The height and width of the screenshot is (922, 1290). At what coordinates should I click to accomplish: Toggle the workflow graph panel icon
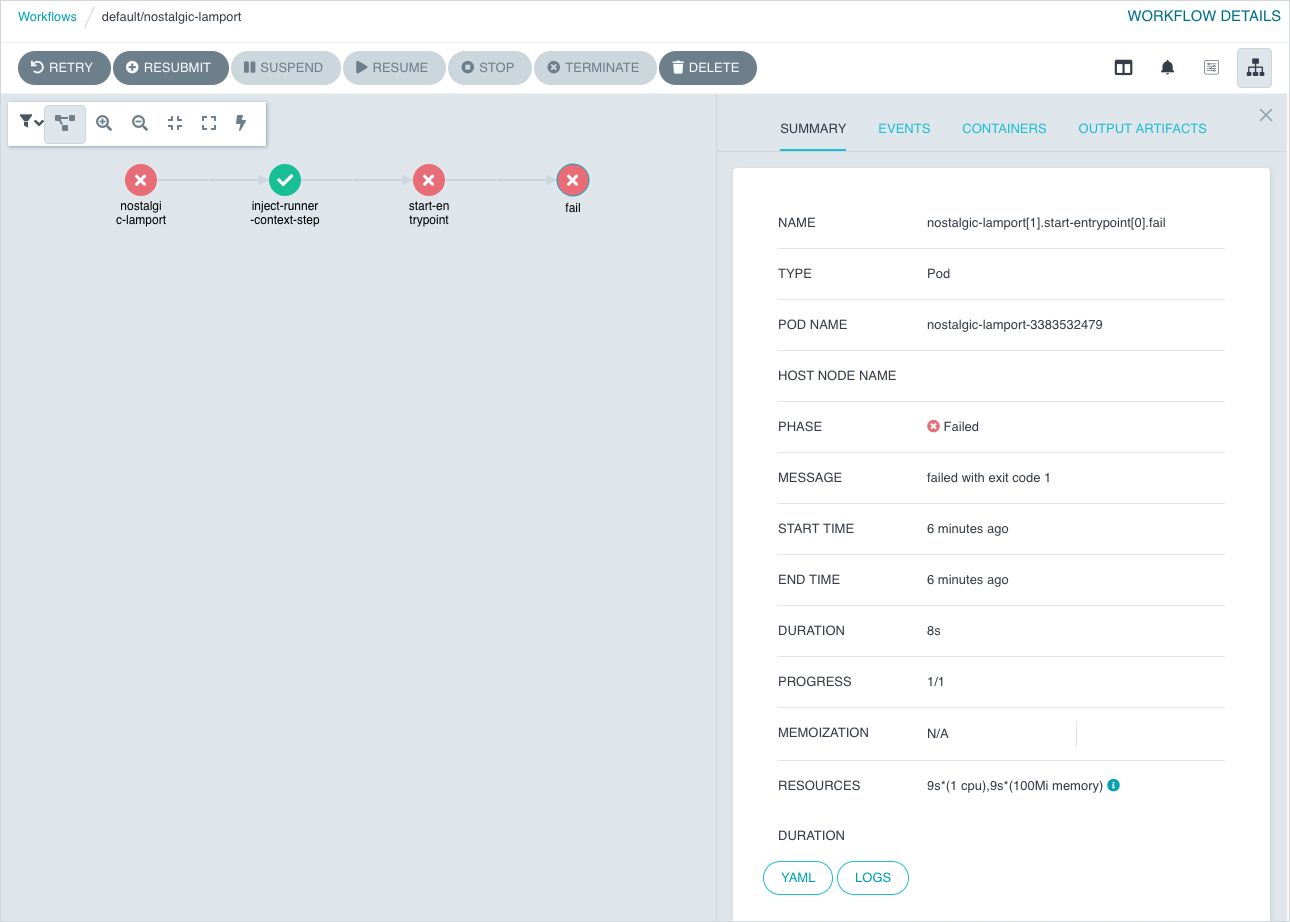click(1254, 67)
